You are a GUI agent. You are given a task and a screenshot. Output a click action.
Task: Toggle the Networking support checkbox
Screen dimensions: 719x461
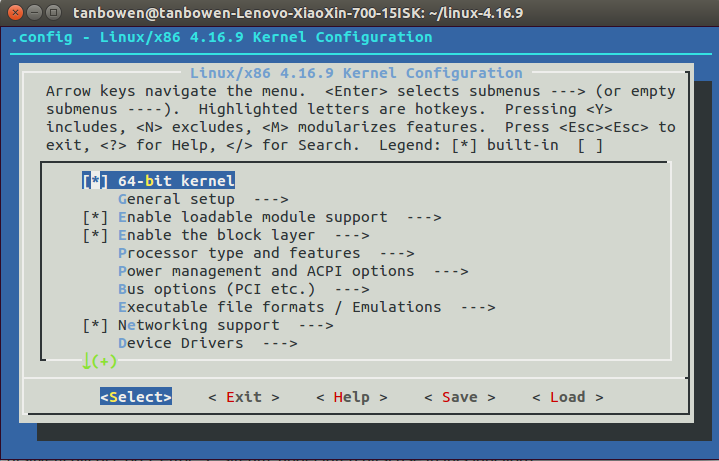[x=95, y=325]
